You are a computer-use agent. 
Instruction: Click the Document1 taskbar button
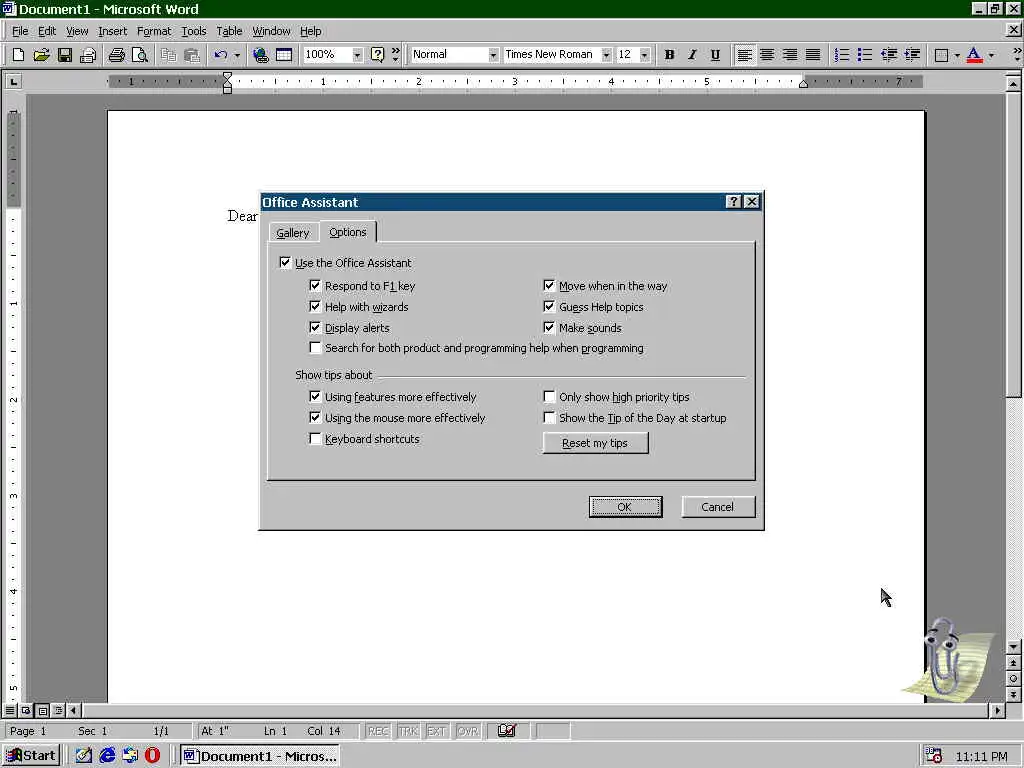click(261, 756)
